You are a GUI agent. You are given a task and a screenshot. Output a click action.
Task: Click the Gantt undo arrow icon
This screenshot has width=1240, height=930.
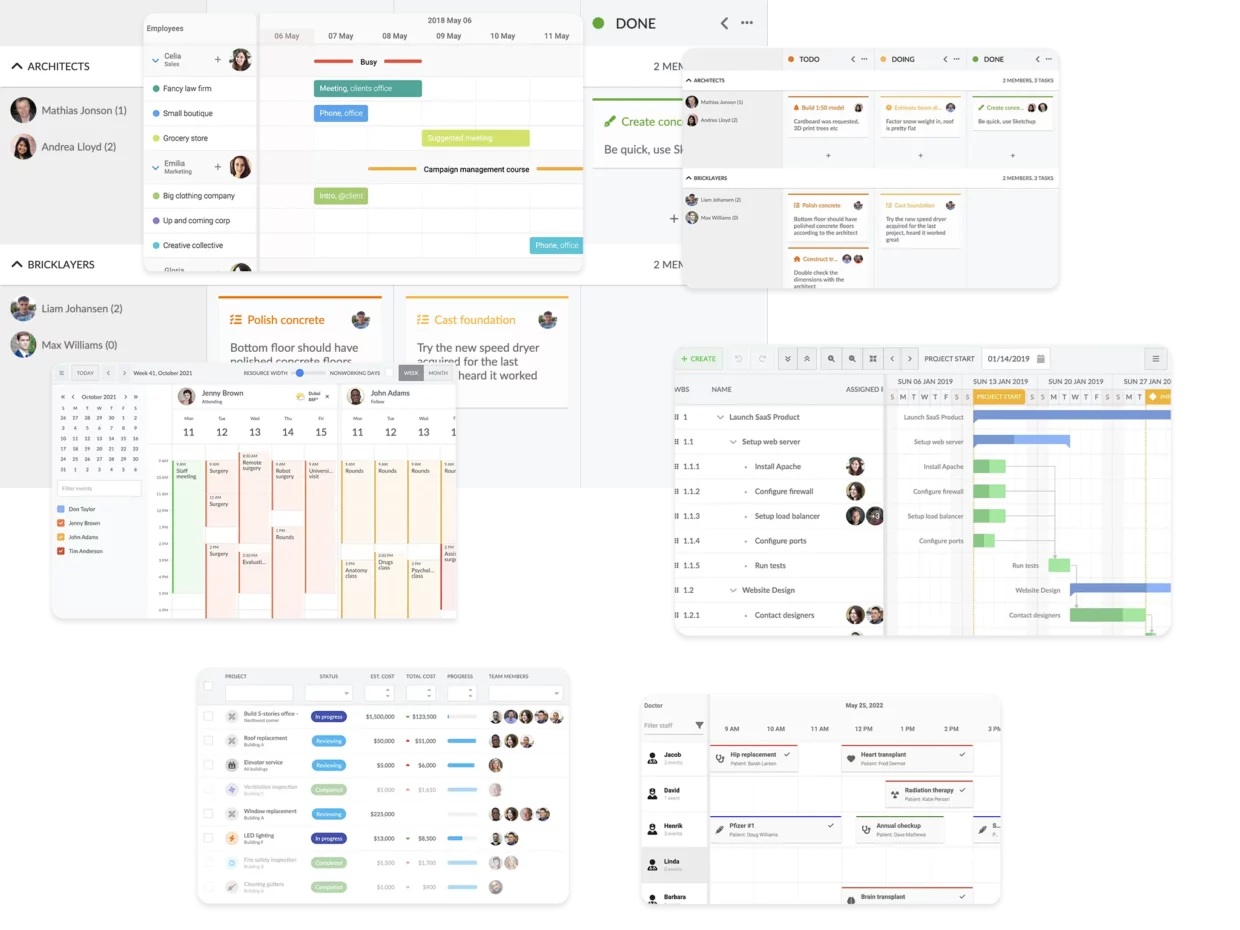738,359
